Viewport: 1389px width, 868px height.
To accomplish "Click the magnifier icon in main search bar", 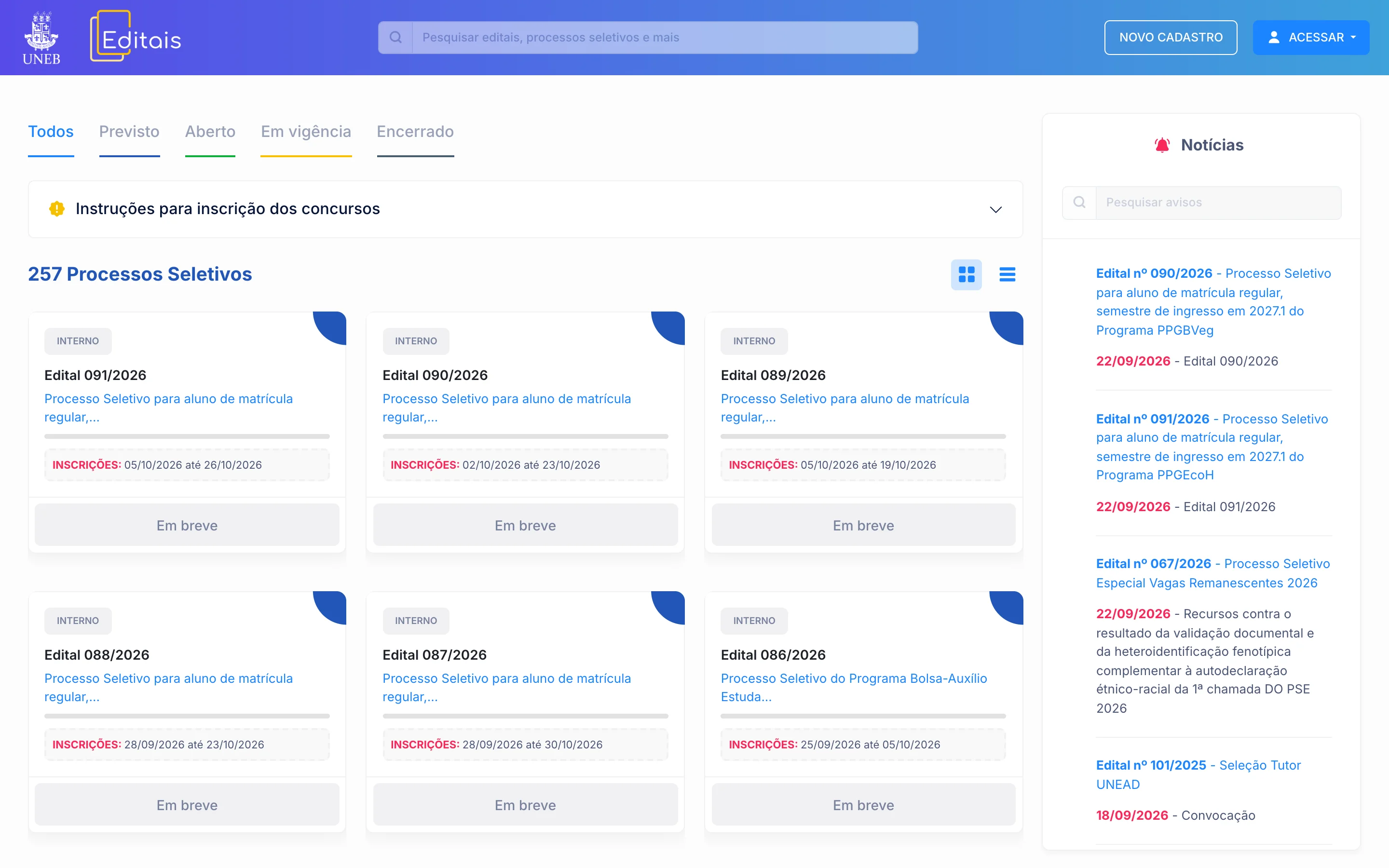I will coord(395,37).
